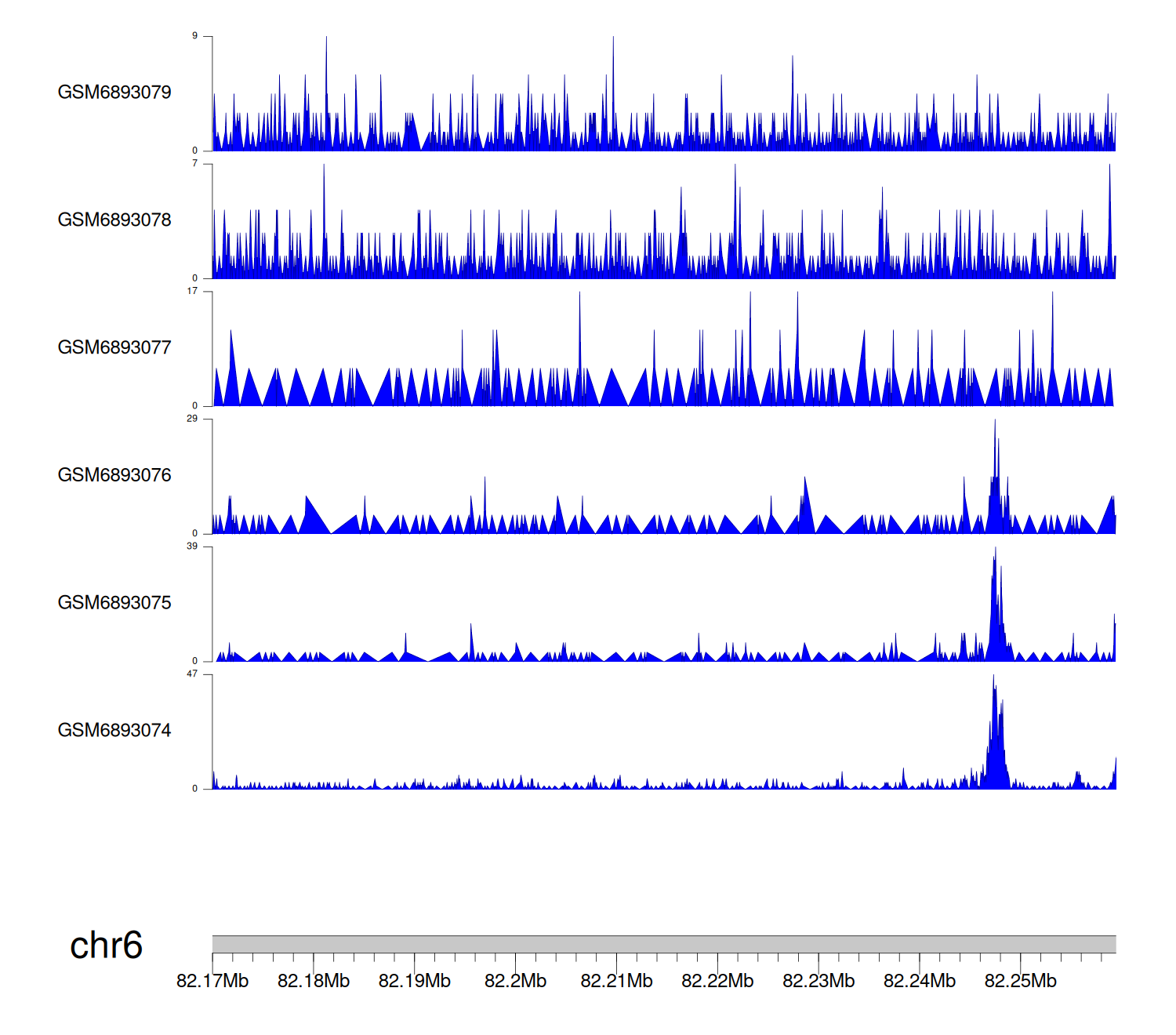The image size is (1176, 1035).
Task: Click the 82.22Mb position label
Action: [x=717, y=981]
